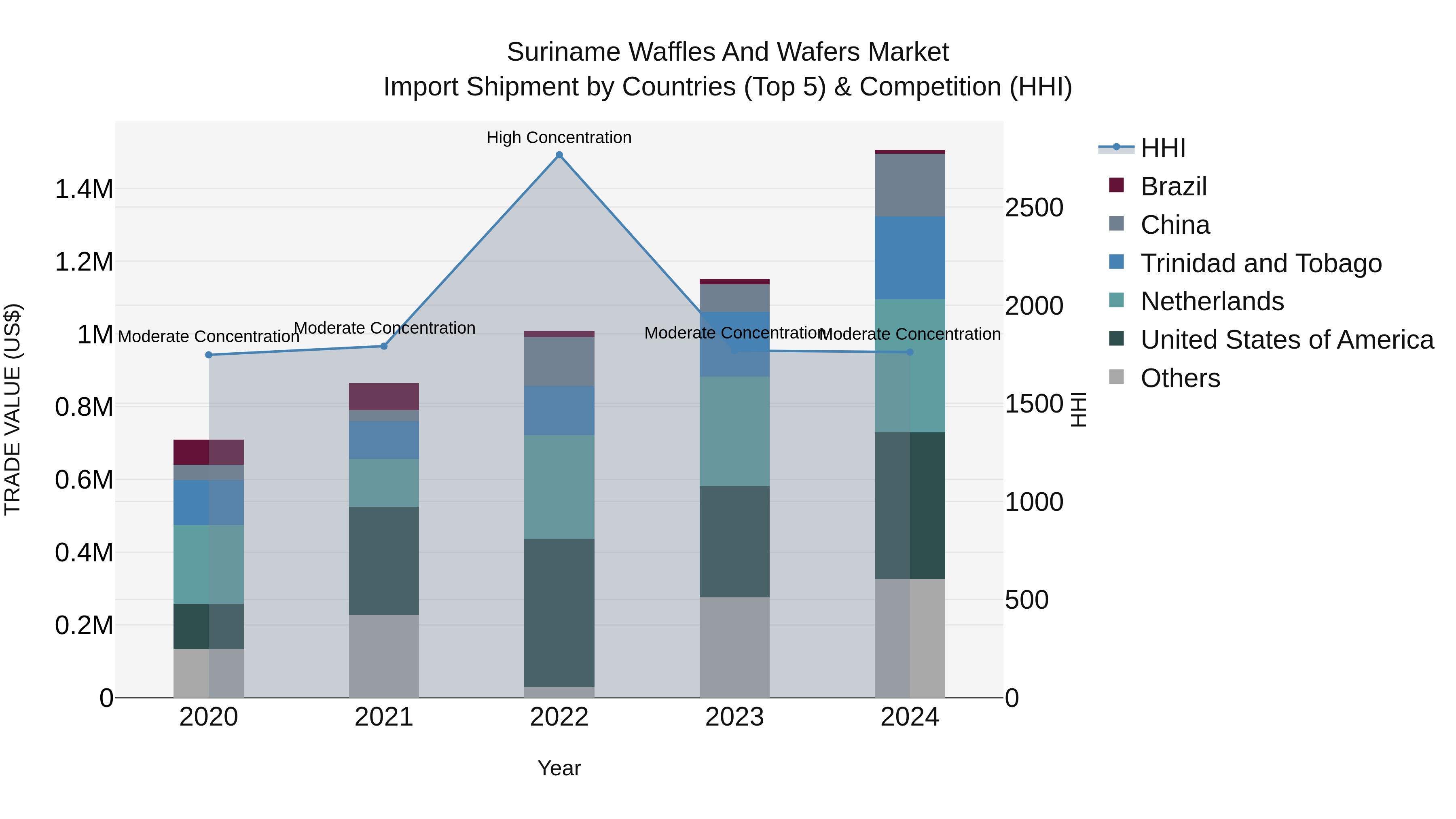Click the Trinidad and Tobago blue swatch
Viewport: 1456px width, 819px height.
[1116, 262]
